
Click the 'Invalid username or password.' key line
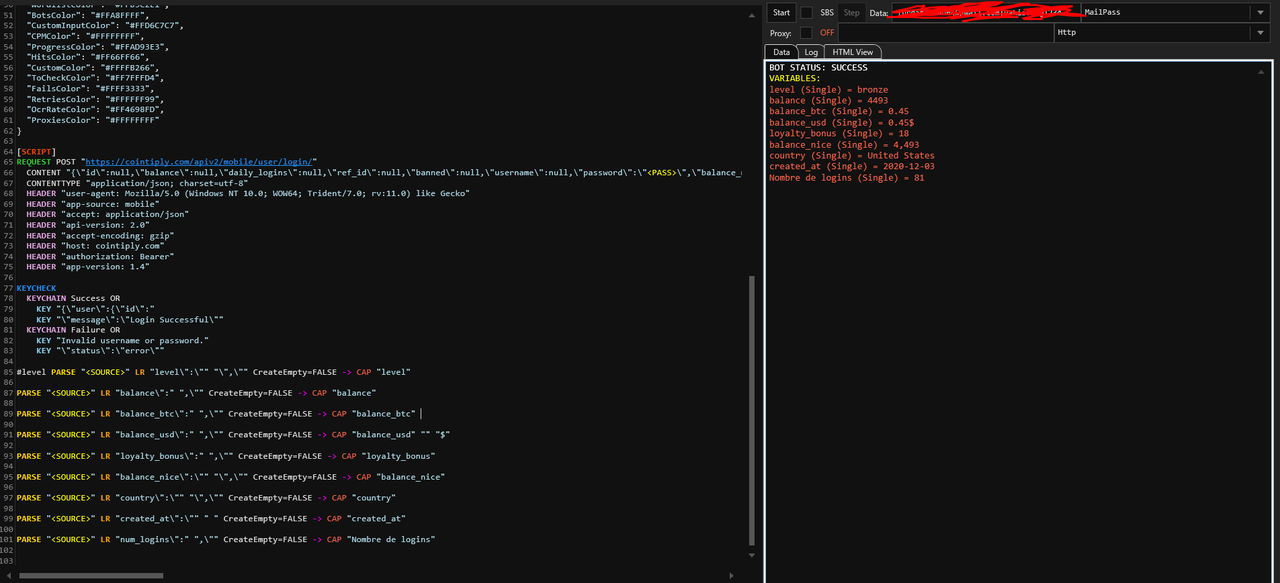[123, 340]
